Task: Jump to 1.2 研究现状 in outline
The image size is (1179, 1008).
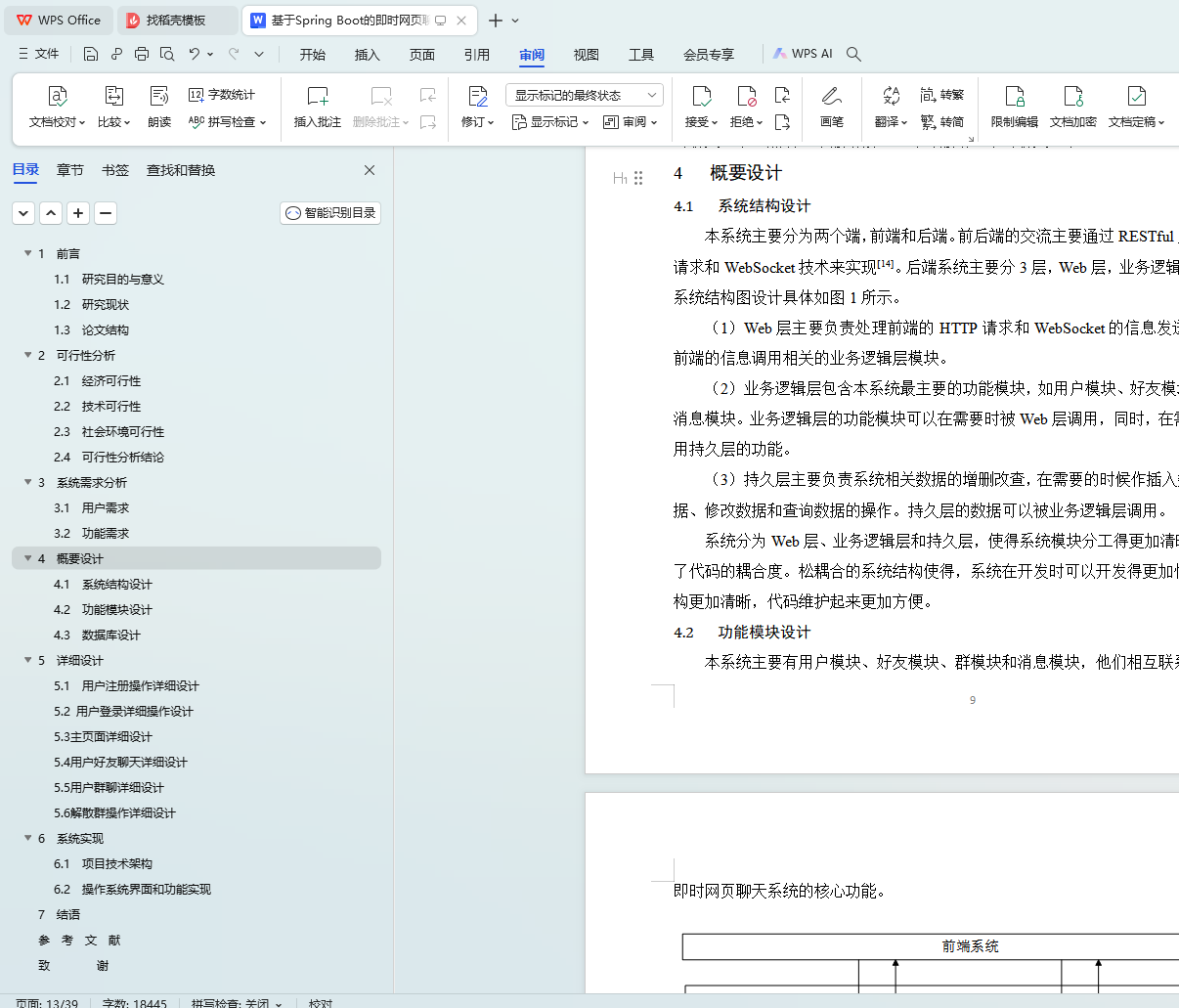Action: point(91,304)
